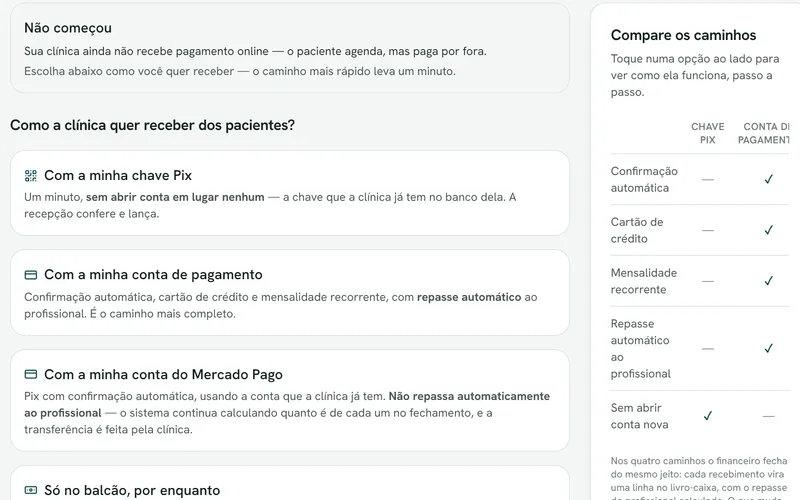Click checkmark in Repasse automático ao profissional row
The height and width of the screenshot is (500, 800).
pyautogui.click(x=768, y=348)
